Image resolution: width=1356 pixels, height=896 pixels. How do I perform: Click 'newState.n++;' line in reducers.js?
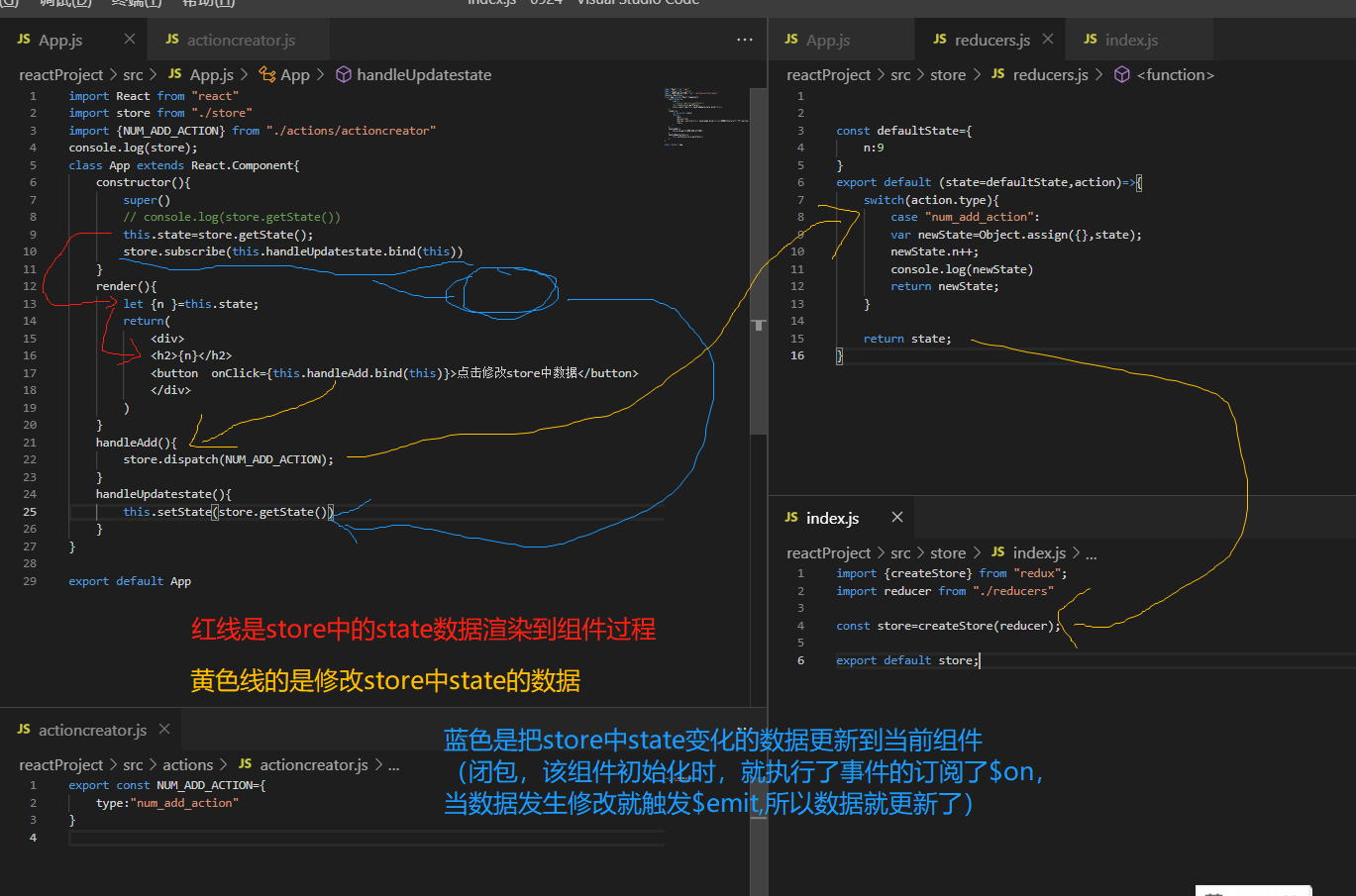[935, 251]
